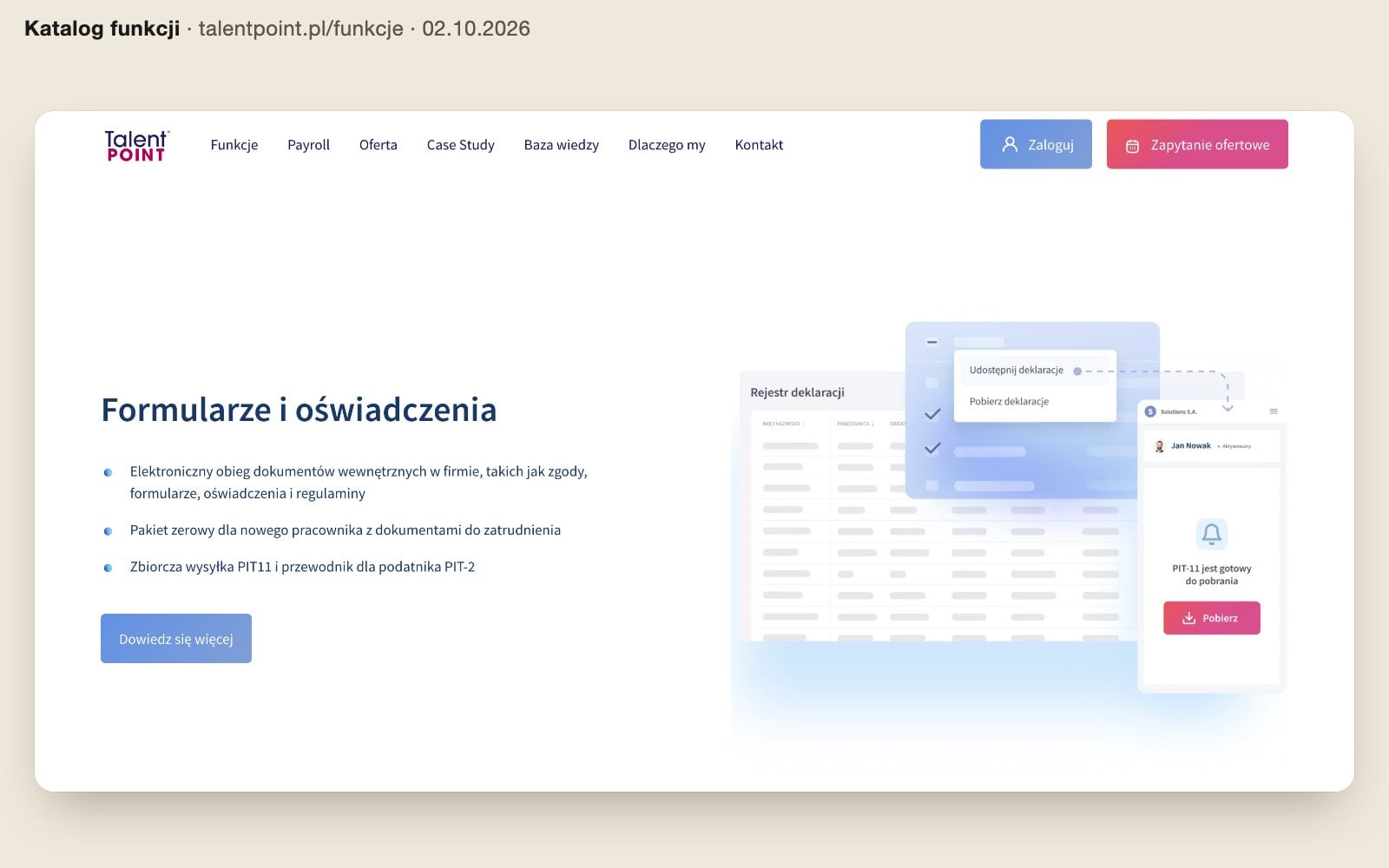
Task: Click the Zbiorcza wysyłka PIT11 bullet text
Action: tap(302, 567)
